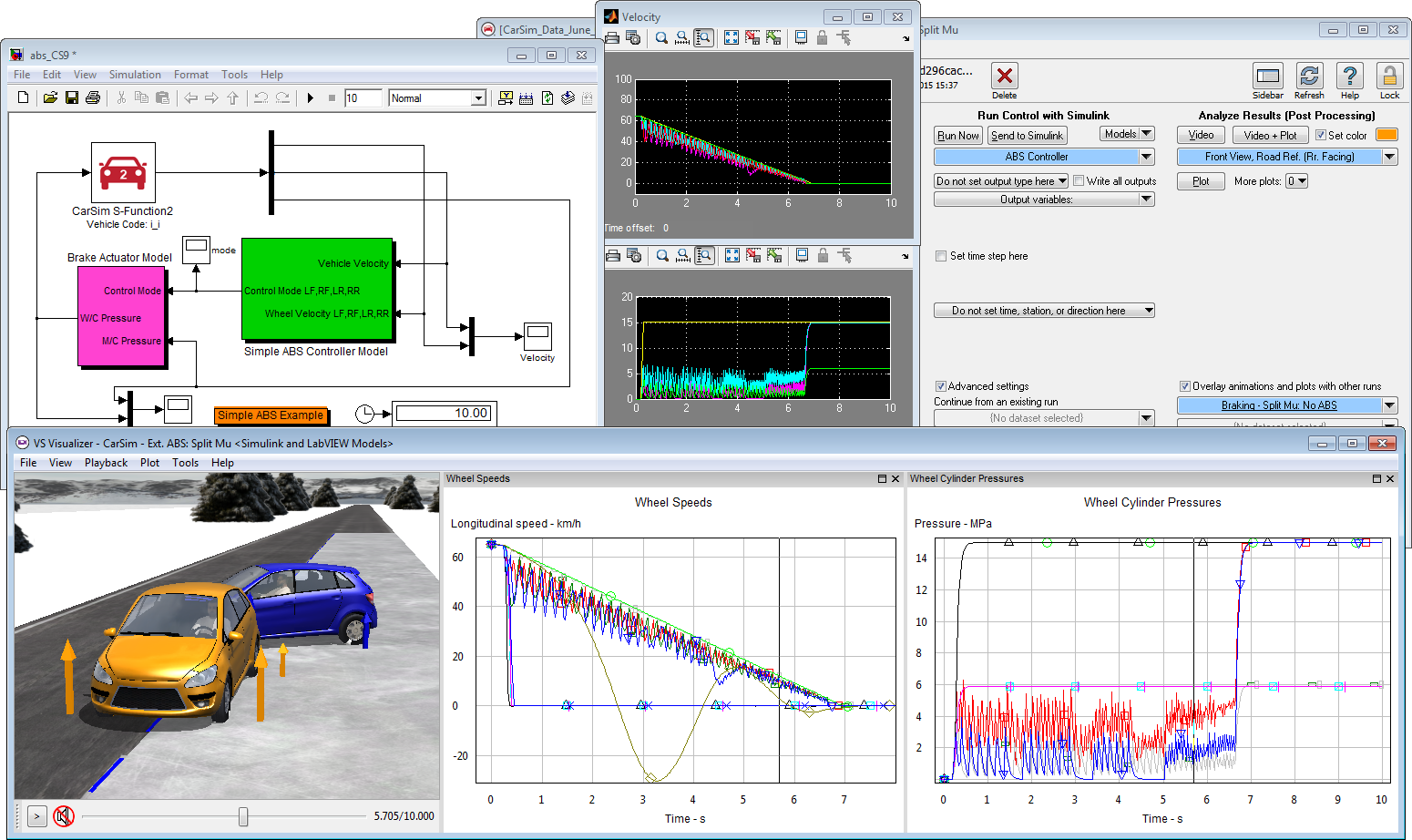The image size is (1412, 840).
Task: Mute the VS Visualizer sound icon
Action: point(63,816)
